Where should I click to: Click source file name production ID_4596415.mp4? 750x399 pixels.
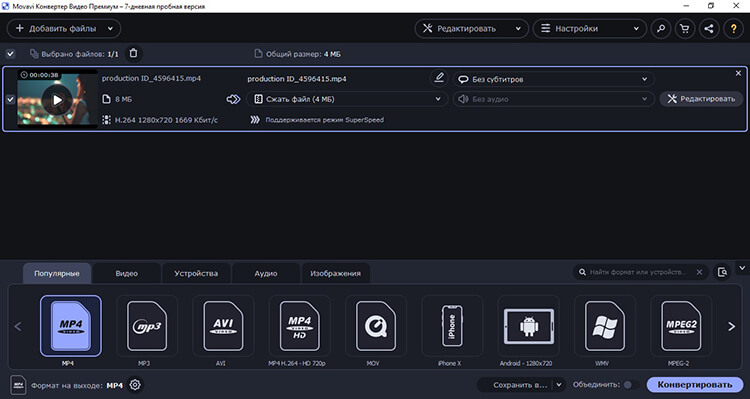click(x=151, y=78)
